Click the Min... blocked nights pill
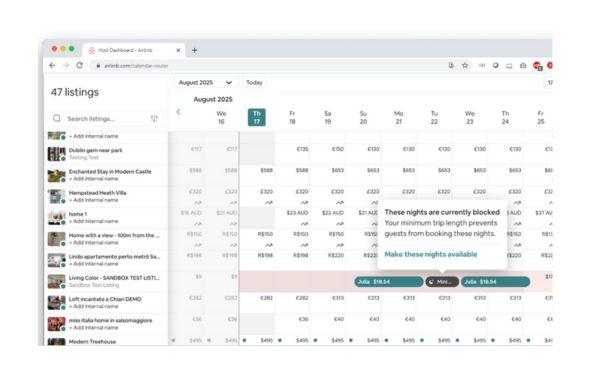 point(442,282)
